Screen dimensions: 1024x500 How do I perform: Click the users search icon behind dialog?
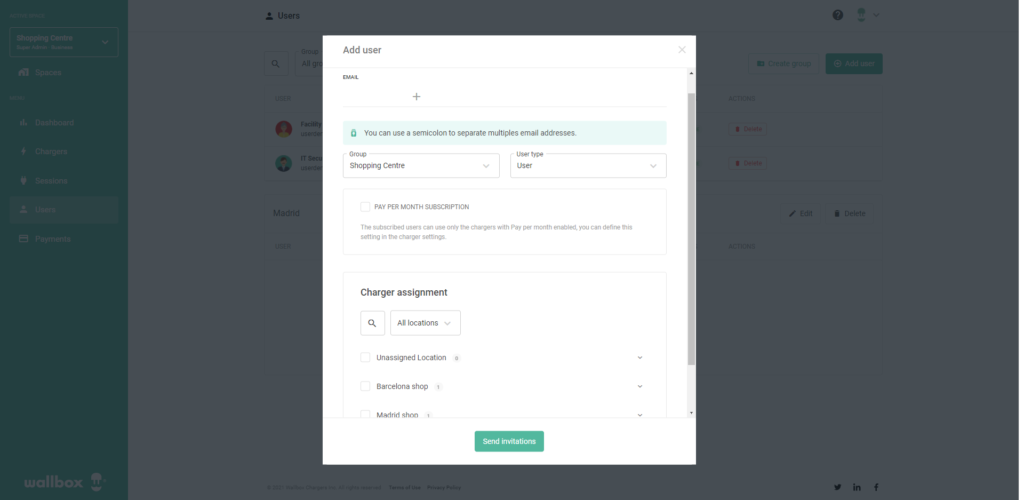pyautogui.click(x=276, y=64)
